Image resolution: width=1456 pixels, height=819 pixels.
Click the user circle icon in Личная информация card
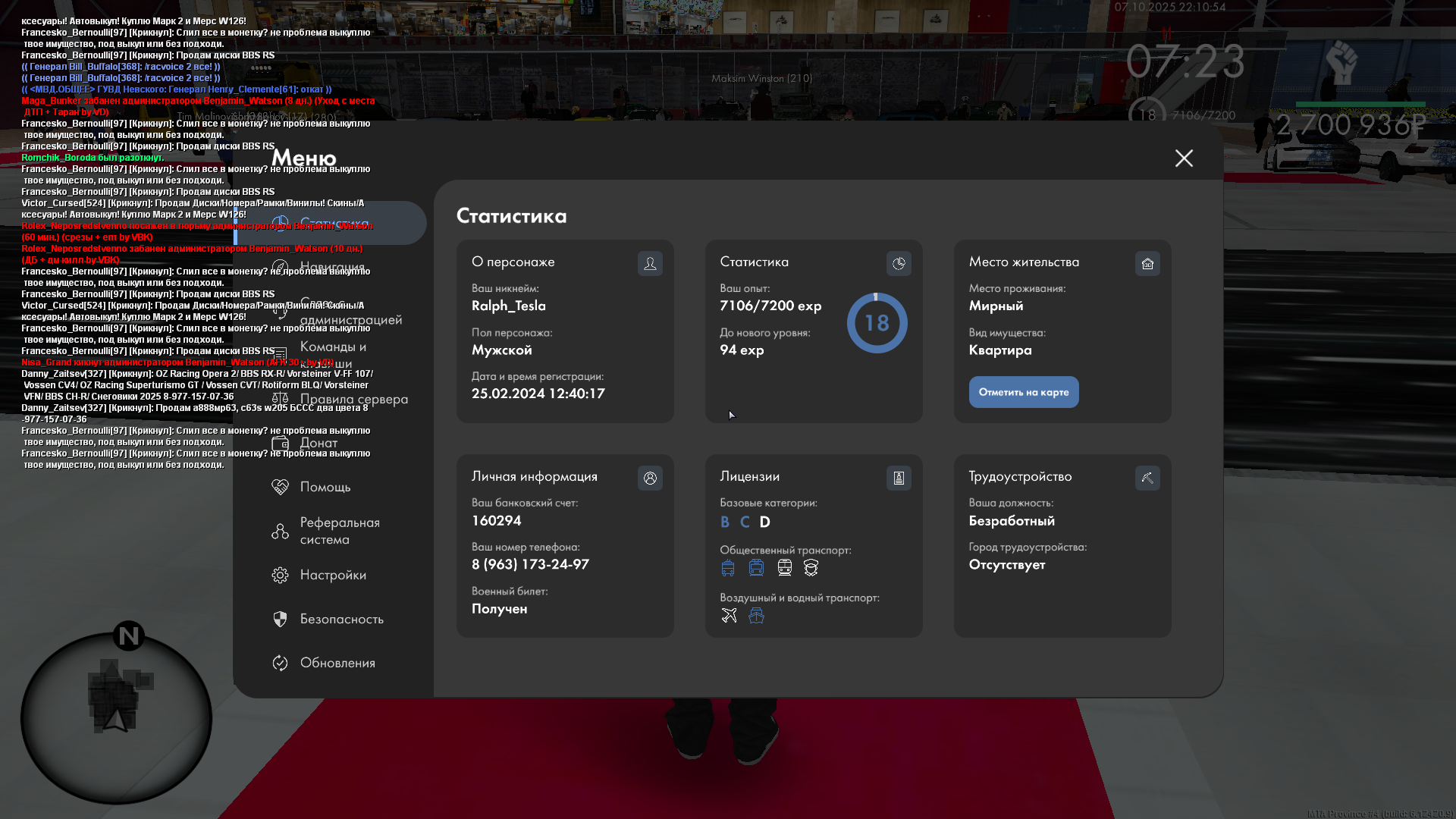[650, 478]
